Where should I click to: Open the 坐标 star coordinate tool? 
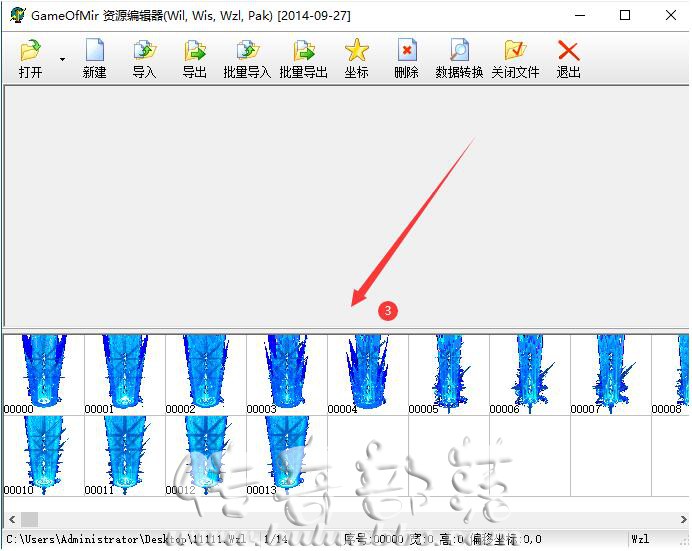[x=357, y=59]
